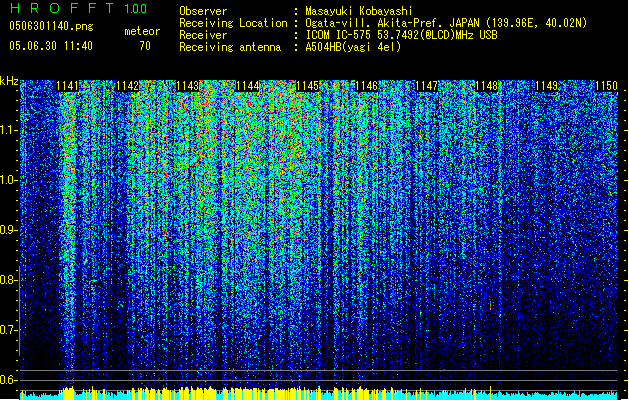Viewport: 629px width, 400px height.
Task: Click the Receiving Location label
Action: pos(233,23)
